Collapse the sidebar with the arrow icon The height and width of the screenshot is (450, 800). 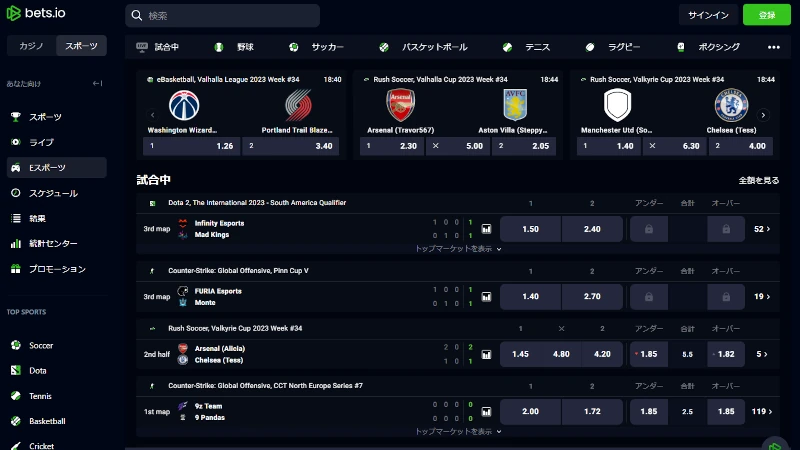point(97,83)
